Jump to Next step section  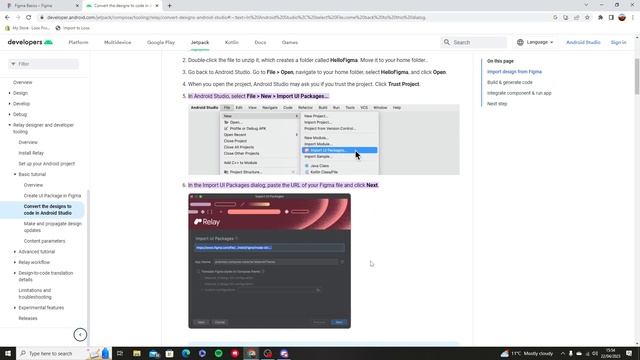point(497,104)
